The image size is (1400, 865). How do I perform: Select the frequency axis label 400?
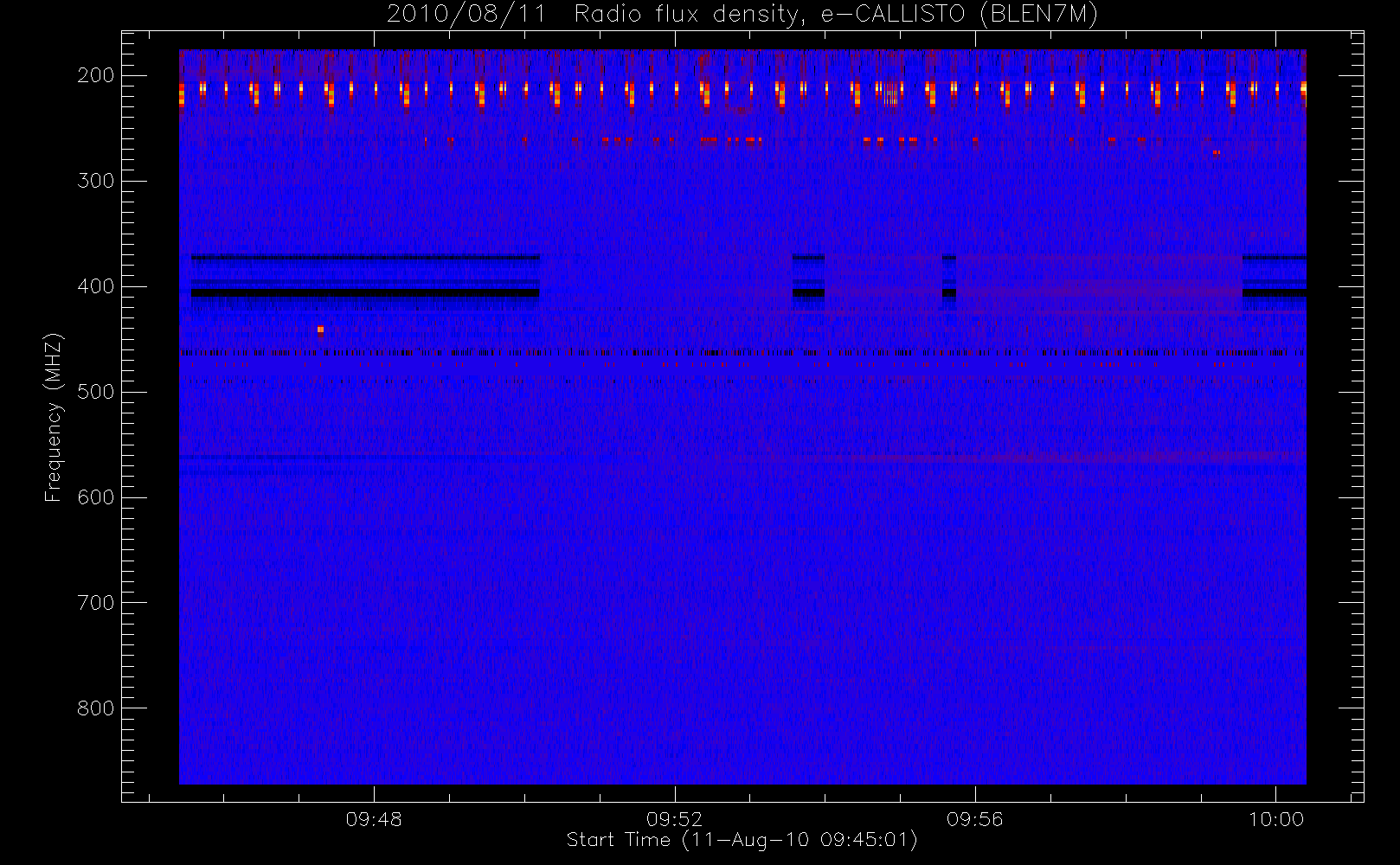point(96,286)
